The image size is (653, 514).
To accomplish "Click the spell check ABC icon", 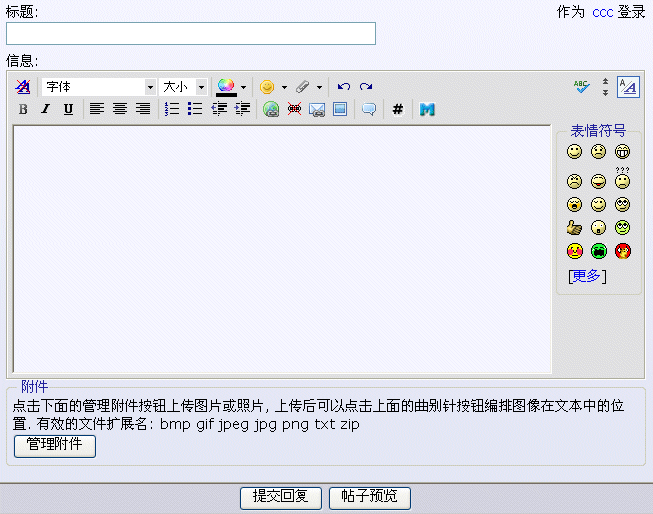I will pyautogui.click(x=582, y=87).
